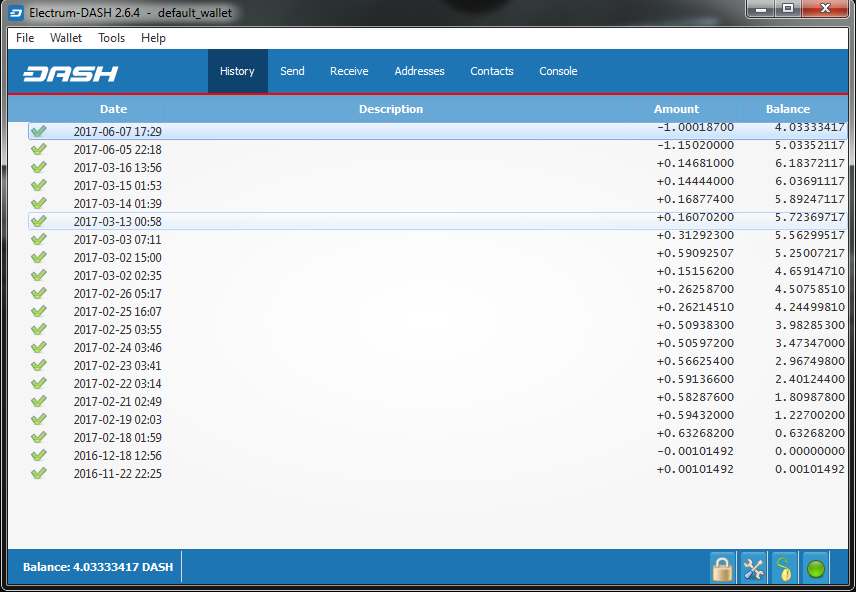856x592 pixels.
Task: Select amount -1.15020000 in history list
Action: click(x=695, y=145)
